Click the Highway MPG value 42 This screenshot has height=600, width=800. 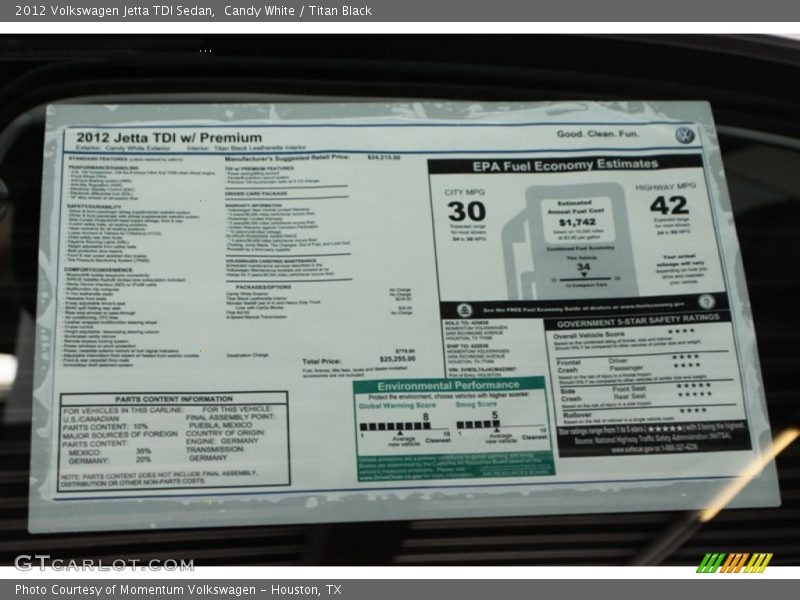[668, 205]
